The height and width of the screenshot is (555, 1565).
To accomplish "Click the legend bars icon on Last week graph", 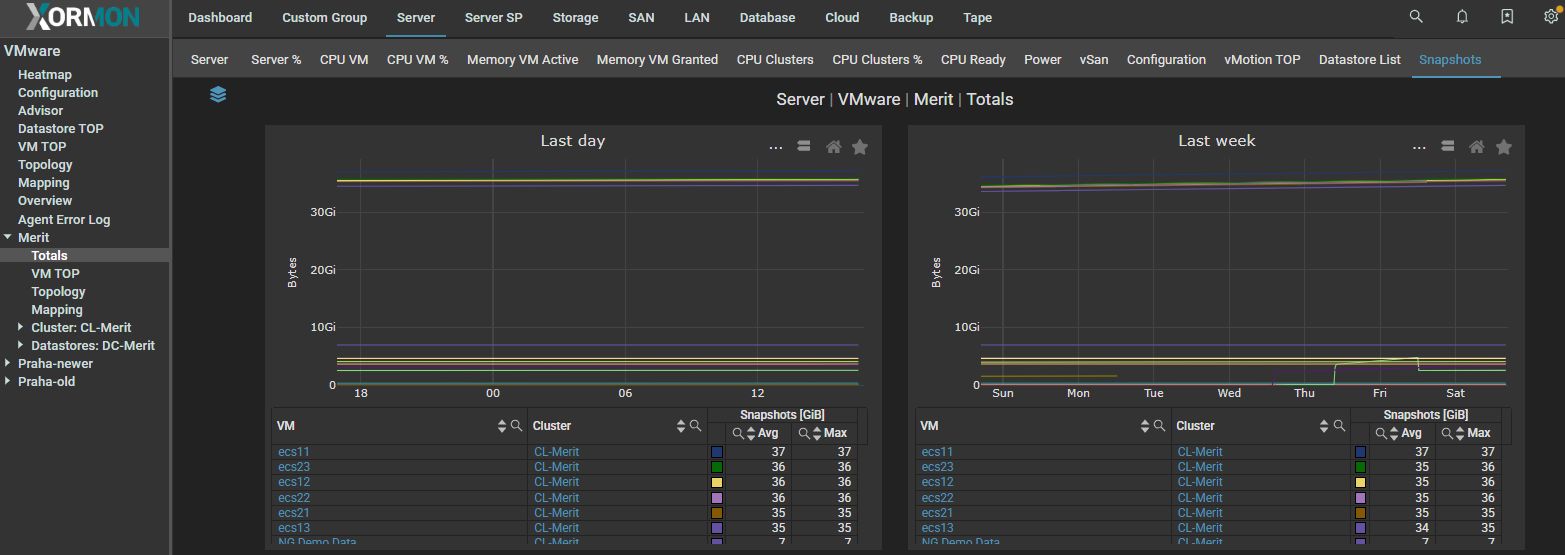I will click(x=1446, y=147).
